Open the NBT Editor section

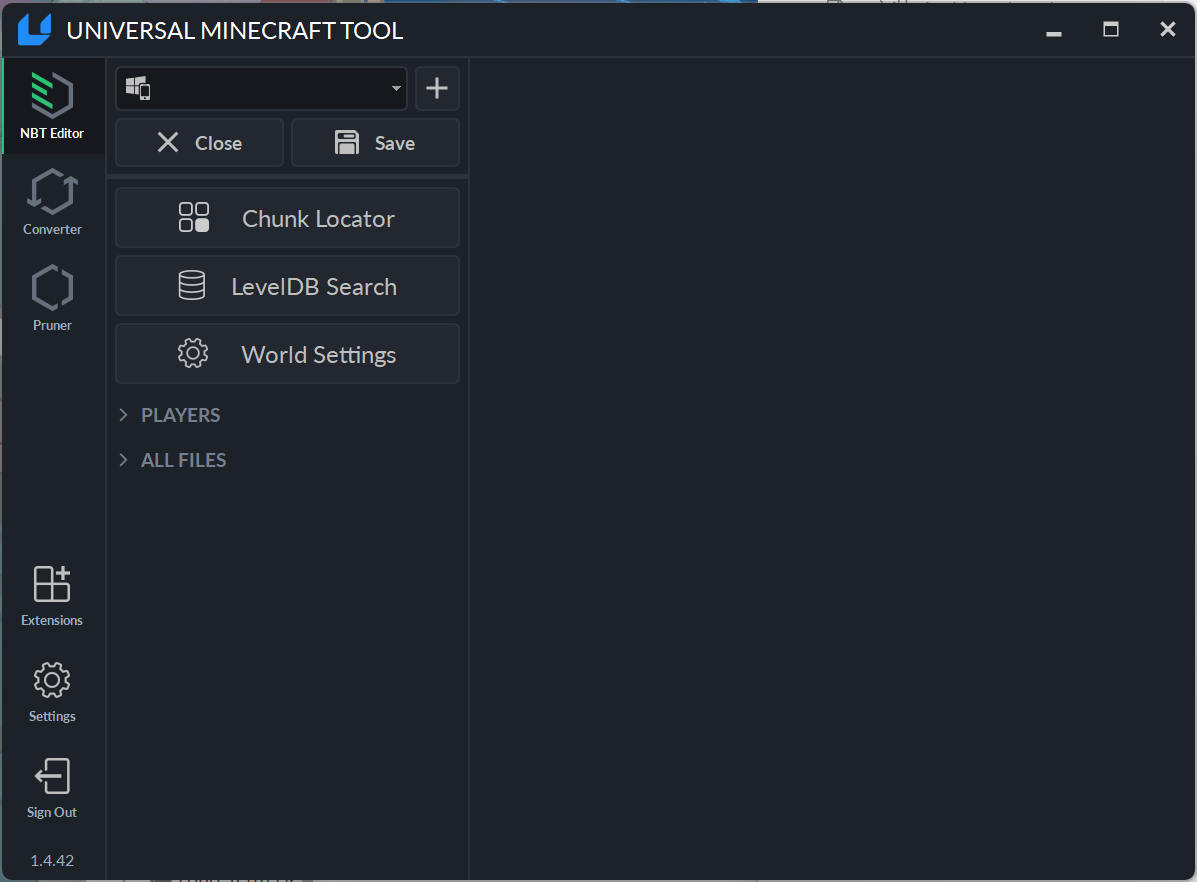tap(52, 106)
